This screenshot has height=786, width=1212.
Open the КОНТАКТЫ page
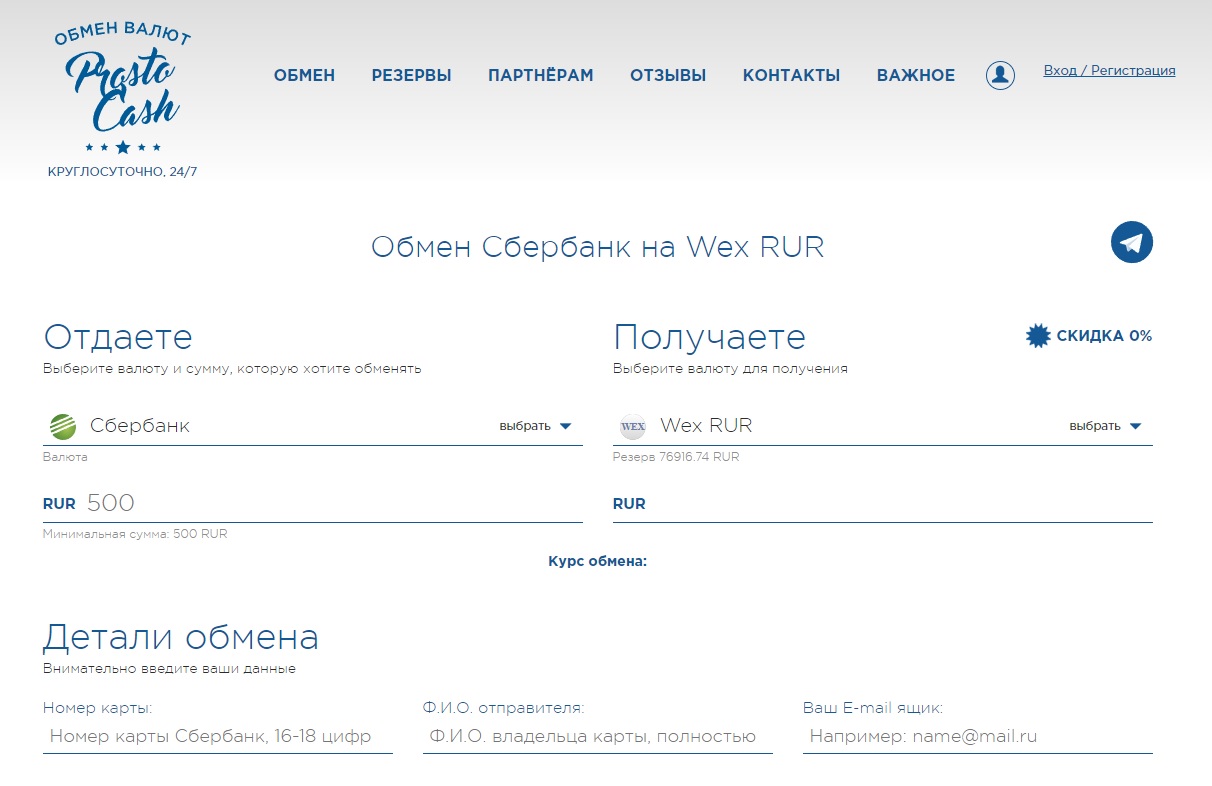[x=792, y=75]
